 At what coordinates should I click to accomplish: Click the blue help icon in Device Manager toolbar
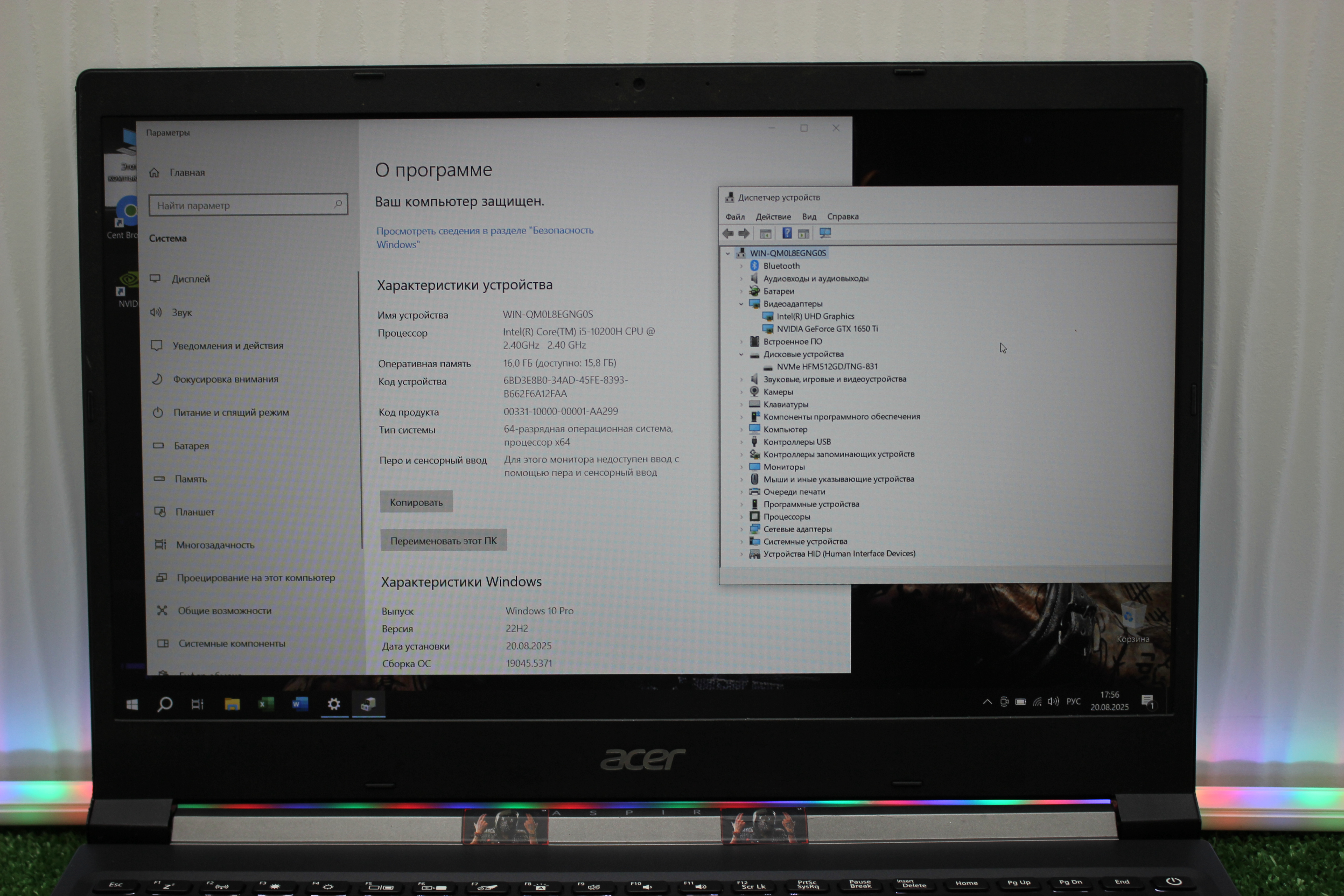coord(787,233)
